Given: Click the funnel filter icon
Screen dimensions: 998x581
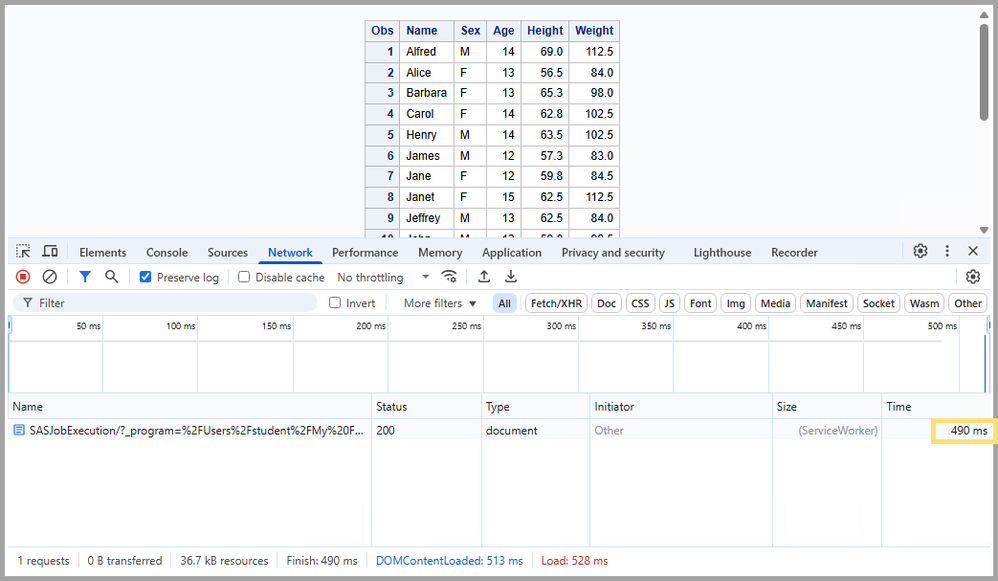Looking at the screenshot, I should click(85, 277).
